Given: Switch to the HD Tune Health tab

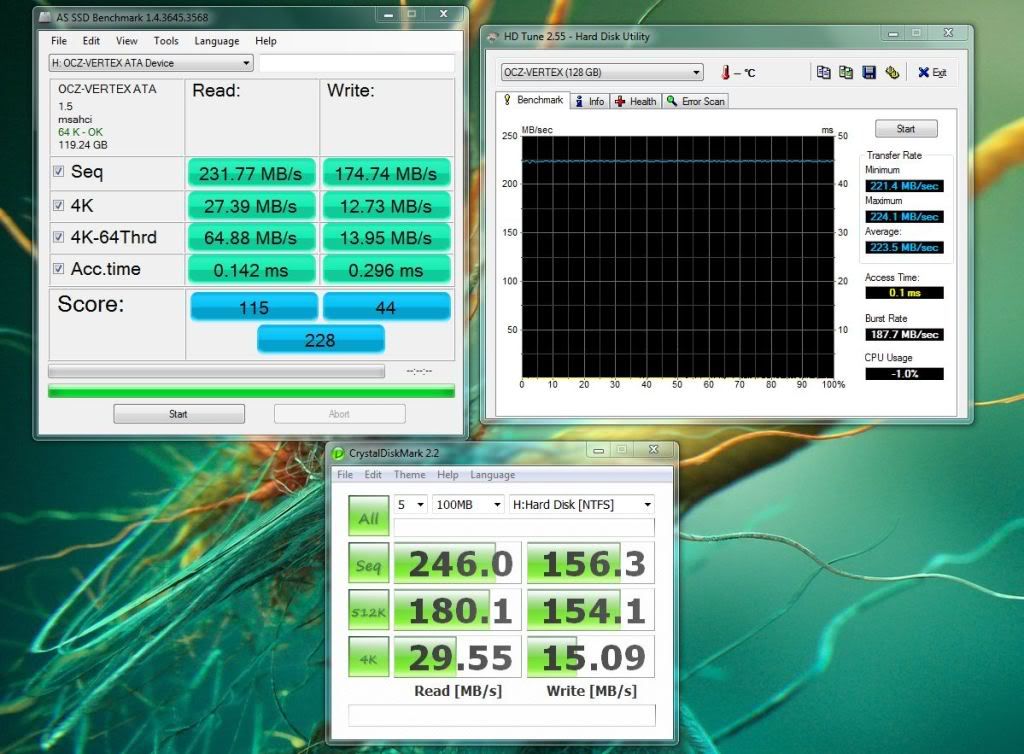Looking at the screenshot, I should pyautogui.click(x=635, y=101).
